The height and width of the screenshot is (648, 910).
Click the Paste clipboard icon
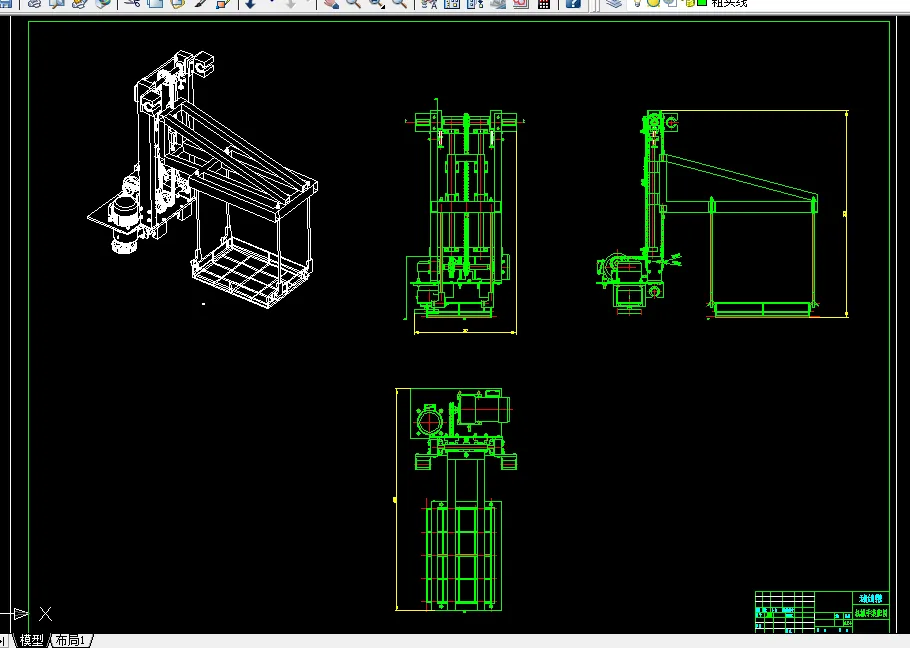click(x=178, y=3)
